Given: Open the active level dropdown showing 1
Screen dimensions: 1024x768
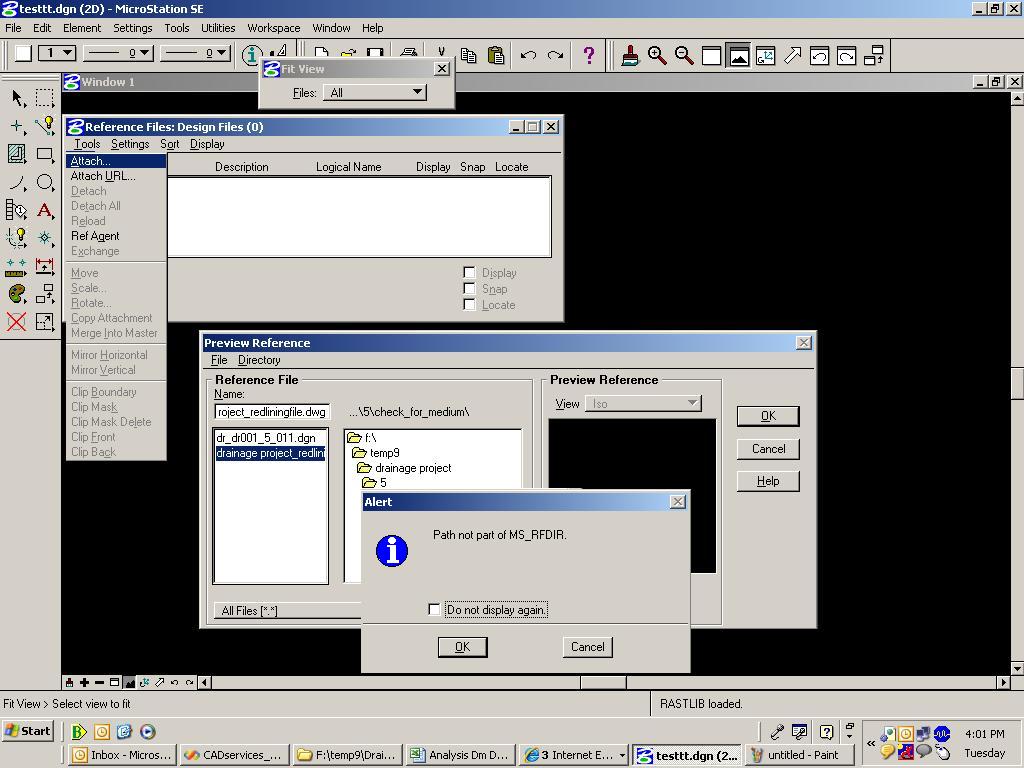Looking at the screenshot, I should click(x=57, y=53).
